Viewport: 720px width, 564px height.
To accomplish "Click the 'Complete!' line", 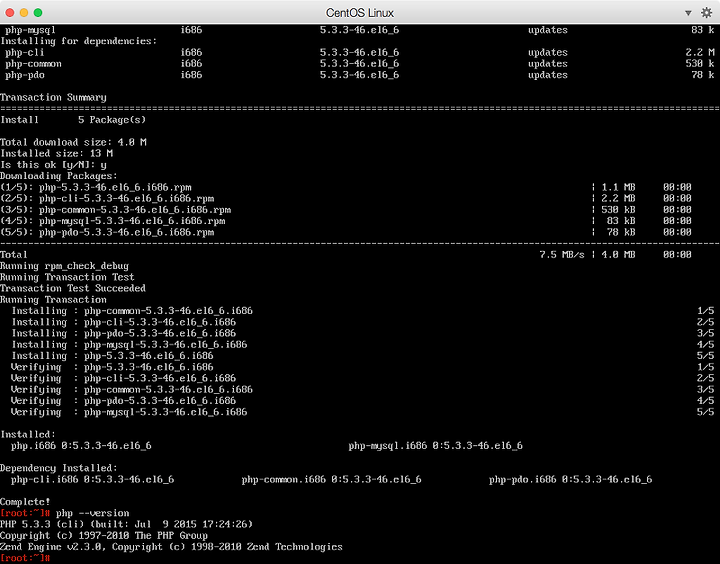I will (x=25, y=502).
